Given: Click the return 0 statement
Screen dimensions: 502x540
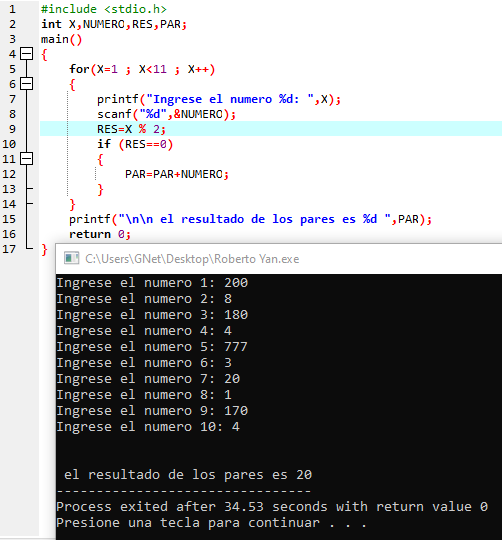Looking at the screenshot, I should (x=100, y=234).
